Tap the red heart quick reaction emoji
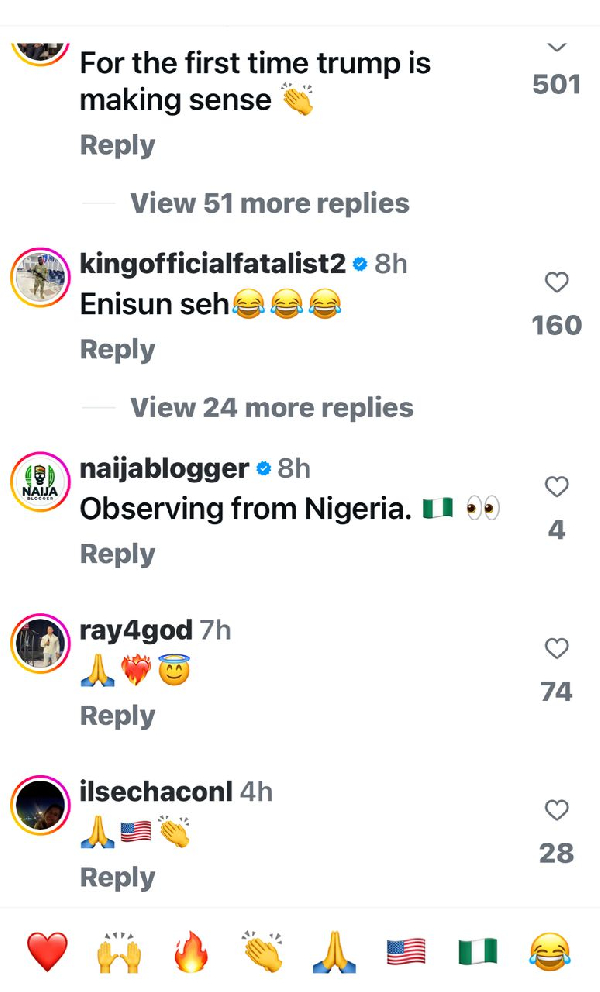Screen dimensions: 600x992 click(48, 951)
